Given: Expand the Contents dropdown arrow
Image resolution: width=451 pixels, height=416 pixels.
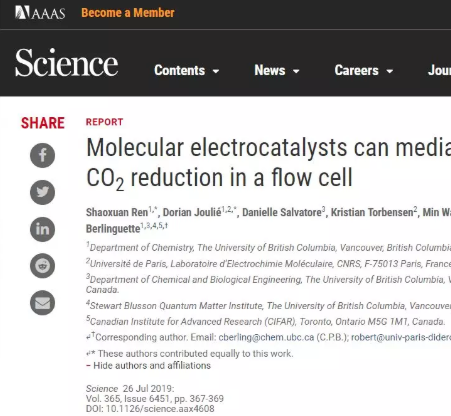Looking at the screenshot, I should (x=216, y=71).
